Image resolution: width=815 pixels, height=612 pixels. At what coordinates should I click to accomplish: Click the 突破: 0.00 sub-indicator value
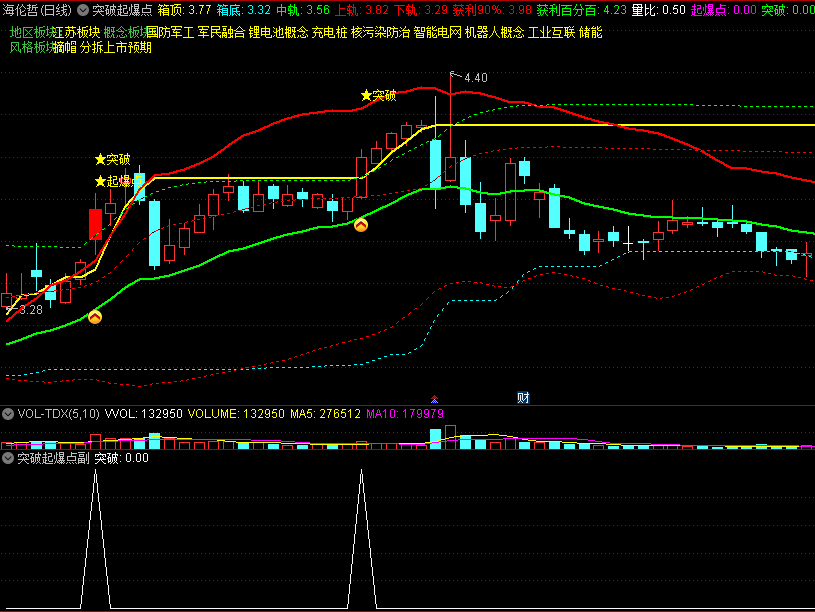click(x=121, y=458)
